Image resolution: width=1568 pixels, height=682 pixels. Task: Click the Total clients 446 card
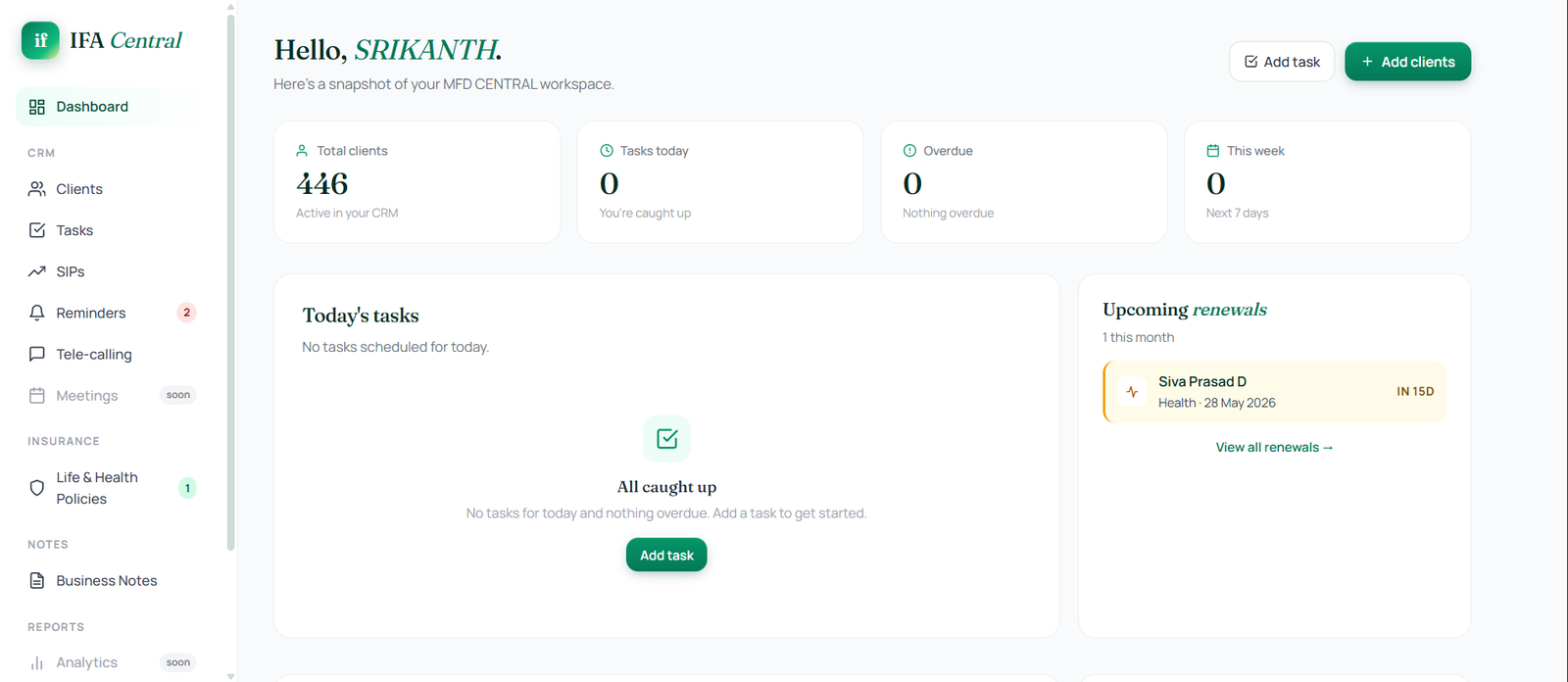tap(416, 182)
